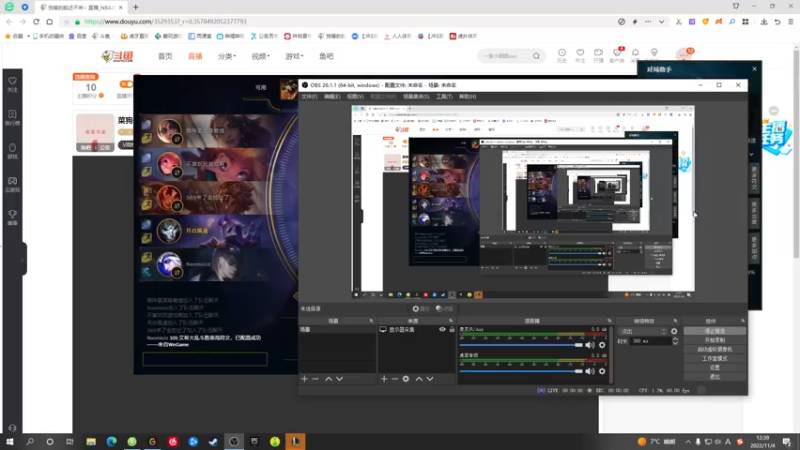Open source Filters button above docks

tap(444, 309)
